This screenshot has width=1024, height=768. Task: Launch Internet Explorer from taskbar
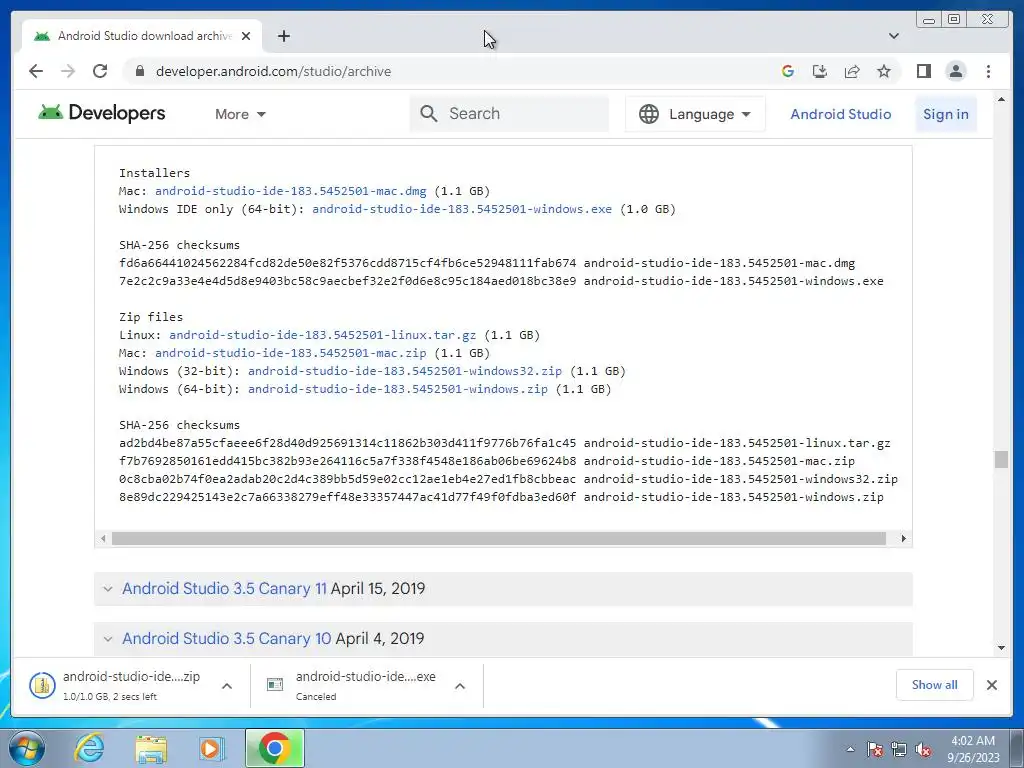(x=89, y=748)
